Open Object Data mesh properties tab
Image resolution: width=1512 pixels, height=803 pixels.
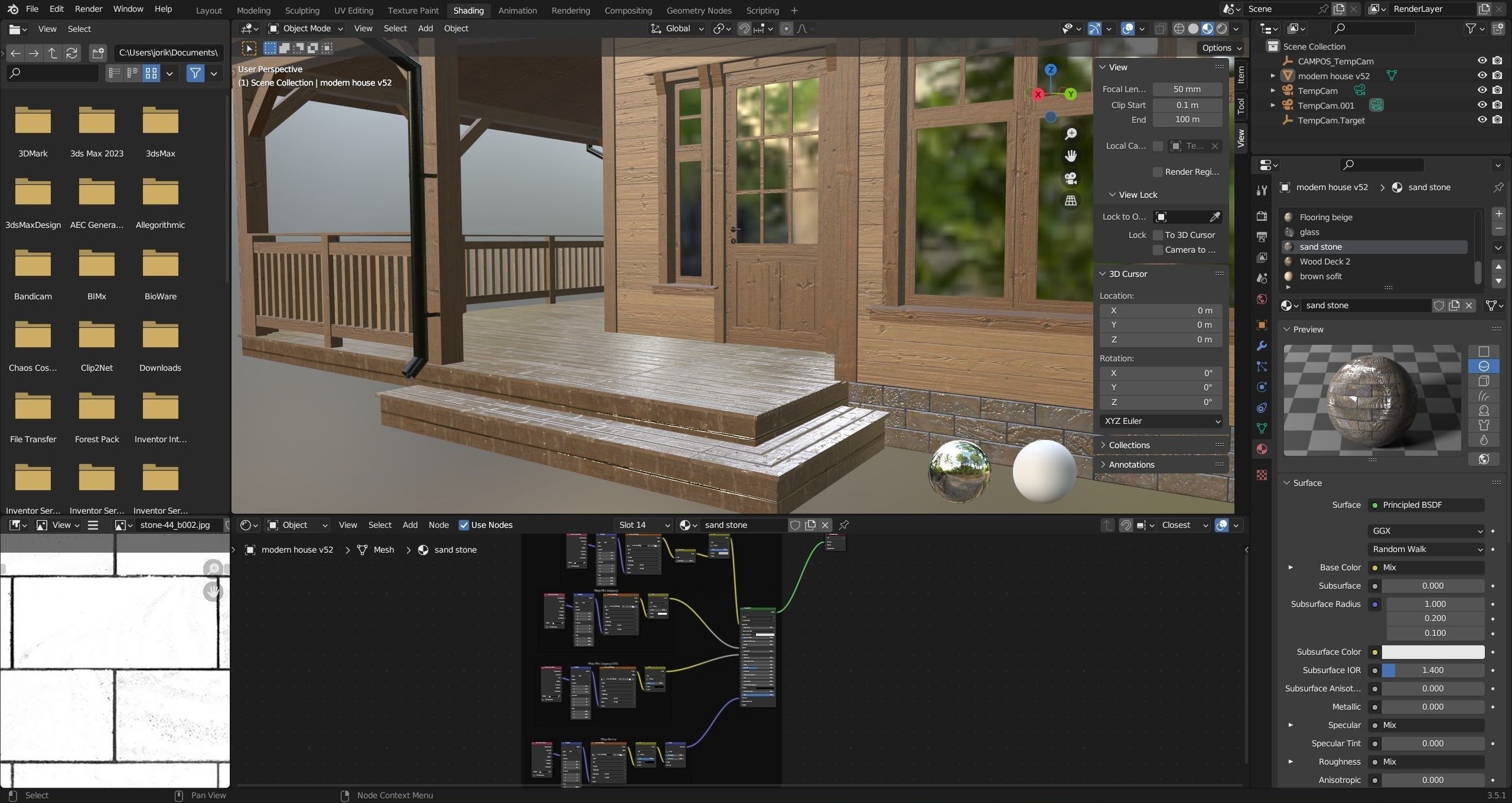point(1262,428)
